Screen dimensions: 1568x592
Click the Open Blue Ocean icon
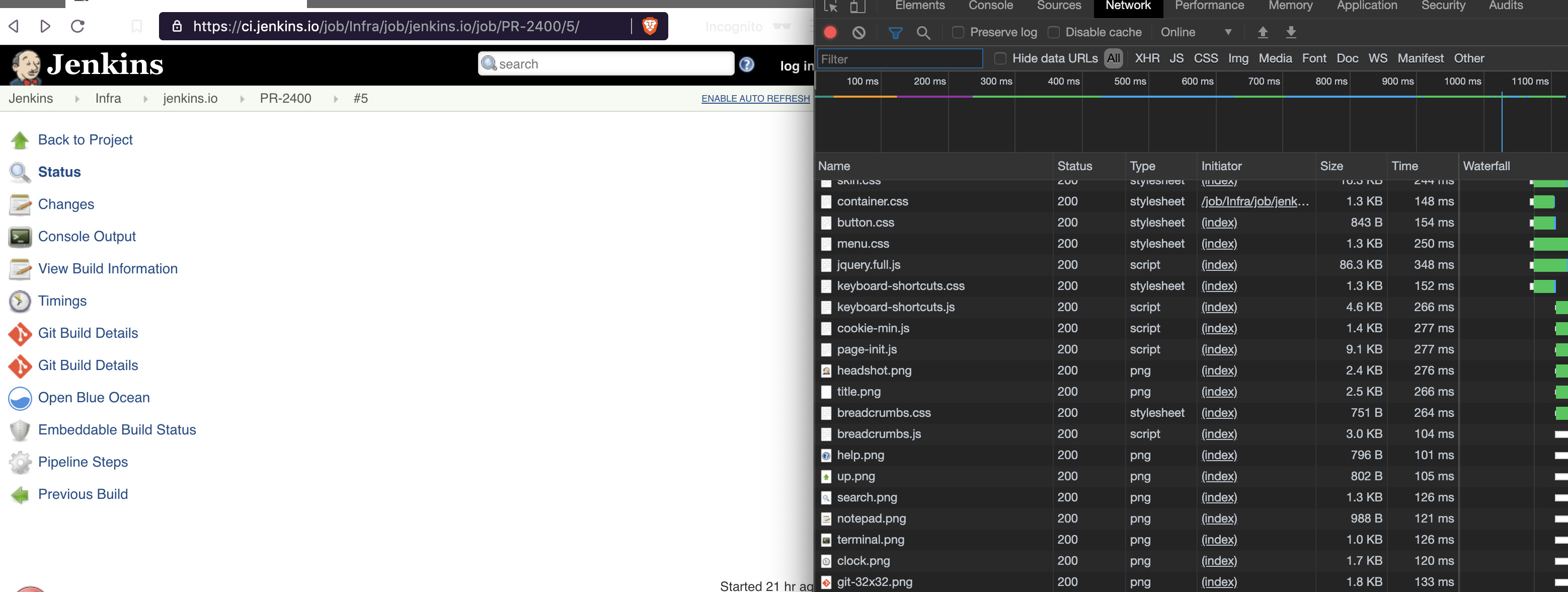pyautogui.click(x=20, y=398)
